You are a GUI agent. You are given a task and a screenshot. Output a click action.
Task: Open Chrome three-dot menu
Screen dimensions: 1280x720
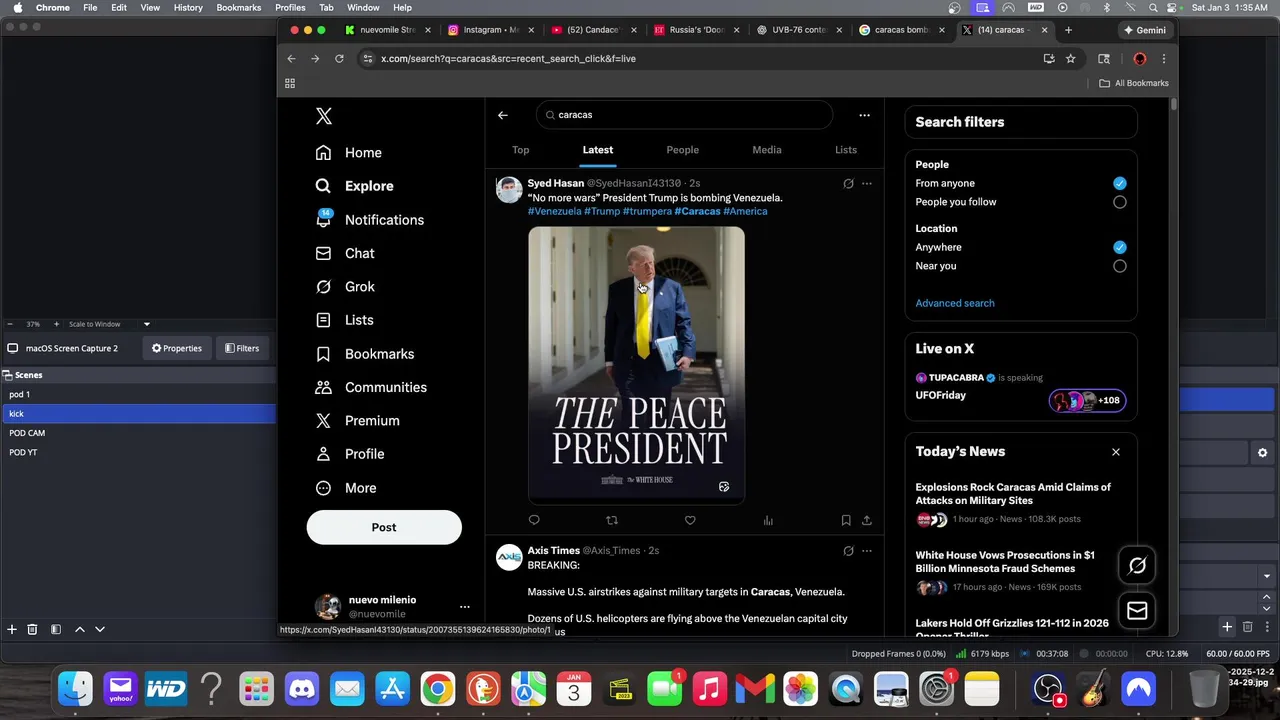tap(1163, 59)
